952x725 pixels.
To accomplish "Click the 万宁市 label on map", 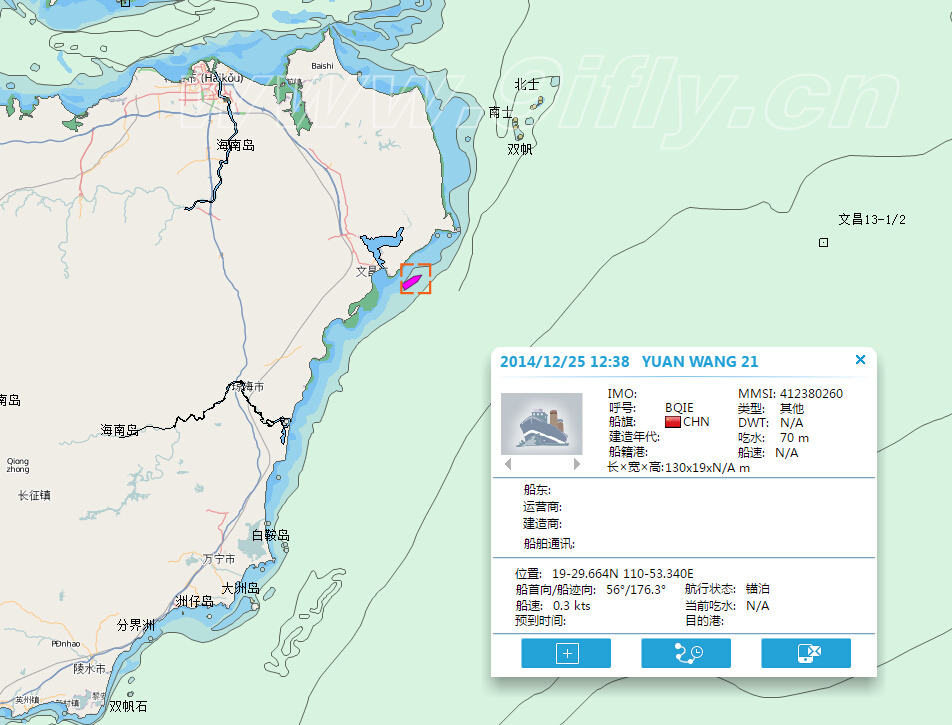I will (218, 559).
